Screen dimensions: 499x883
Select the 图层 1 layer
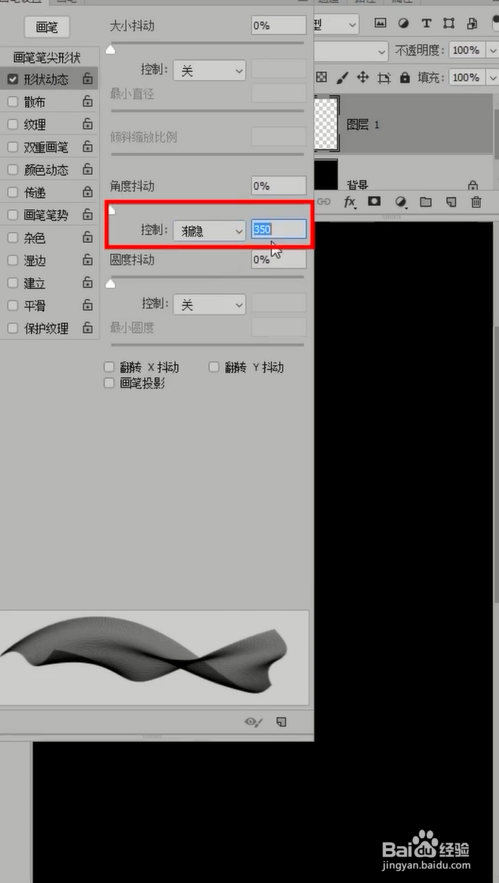pyautogui.click(x=404, y=124)
